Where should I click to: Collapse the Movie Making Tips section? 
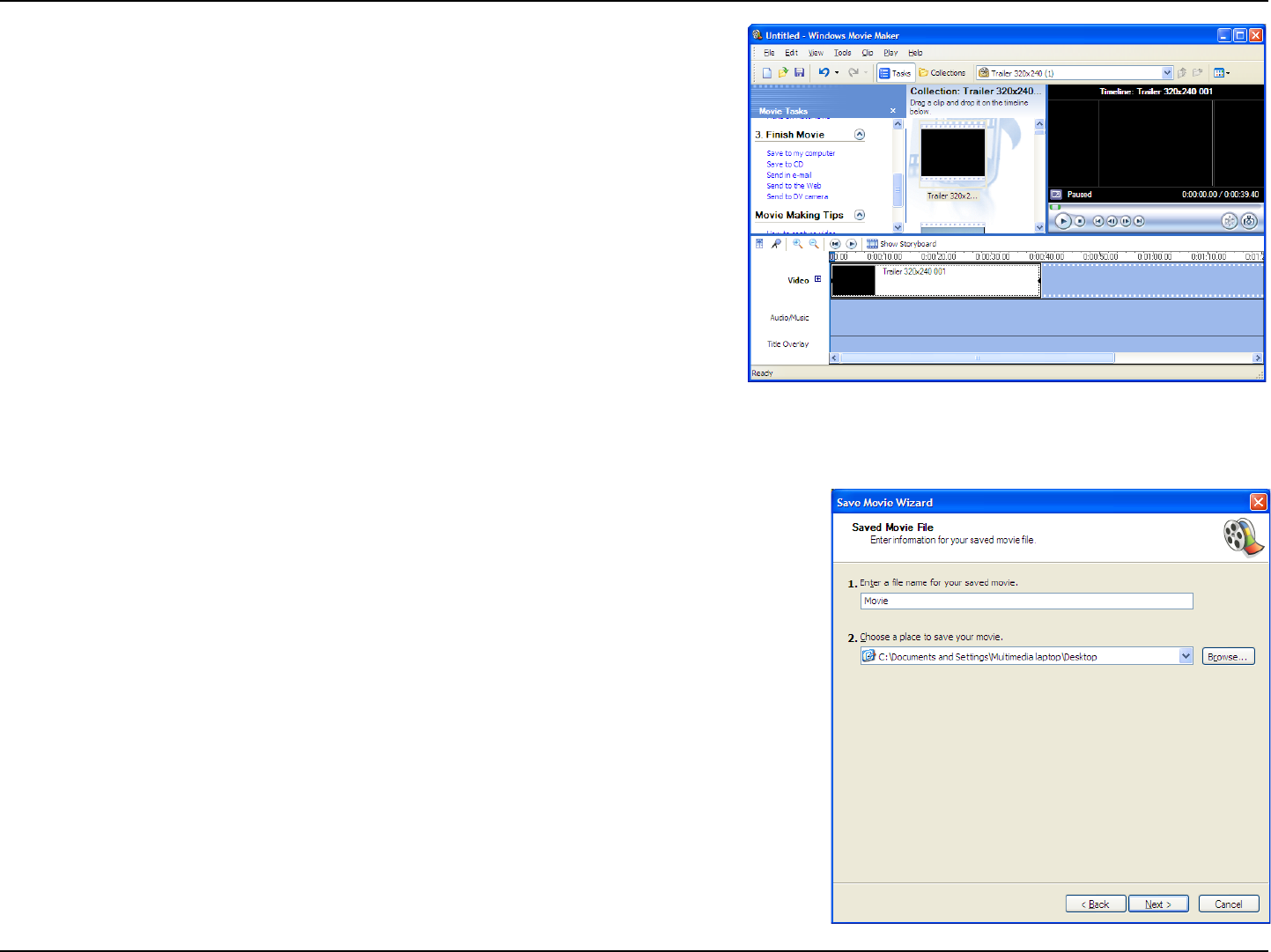point(860,215)
